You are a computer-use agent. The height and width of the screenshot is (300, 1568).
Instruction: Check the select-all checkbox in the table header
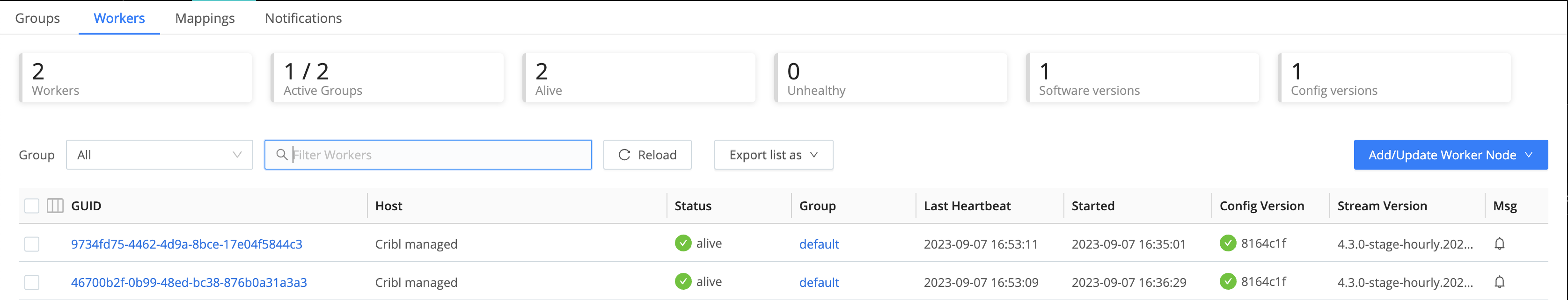tap(32, 205)
